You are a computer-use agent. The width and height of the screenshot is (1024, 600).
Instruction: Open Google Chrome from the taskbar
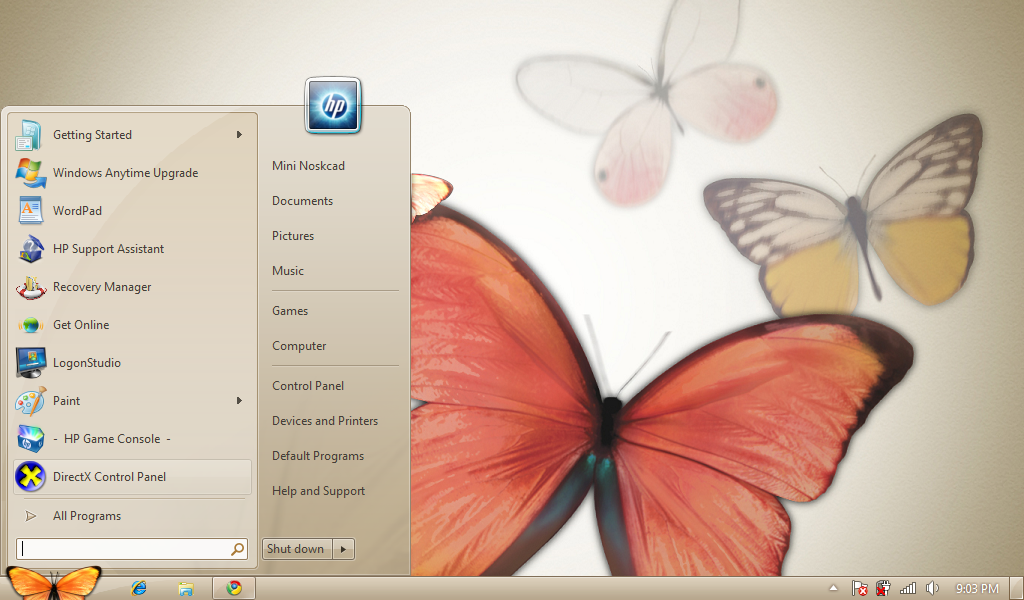pos(234,588)
